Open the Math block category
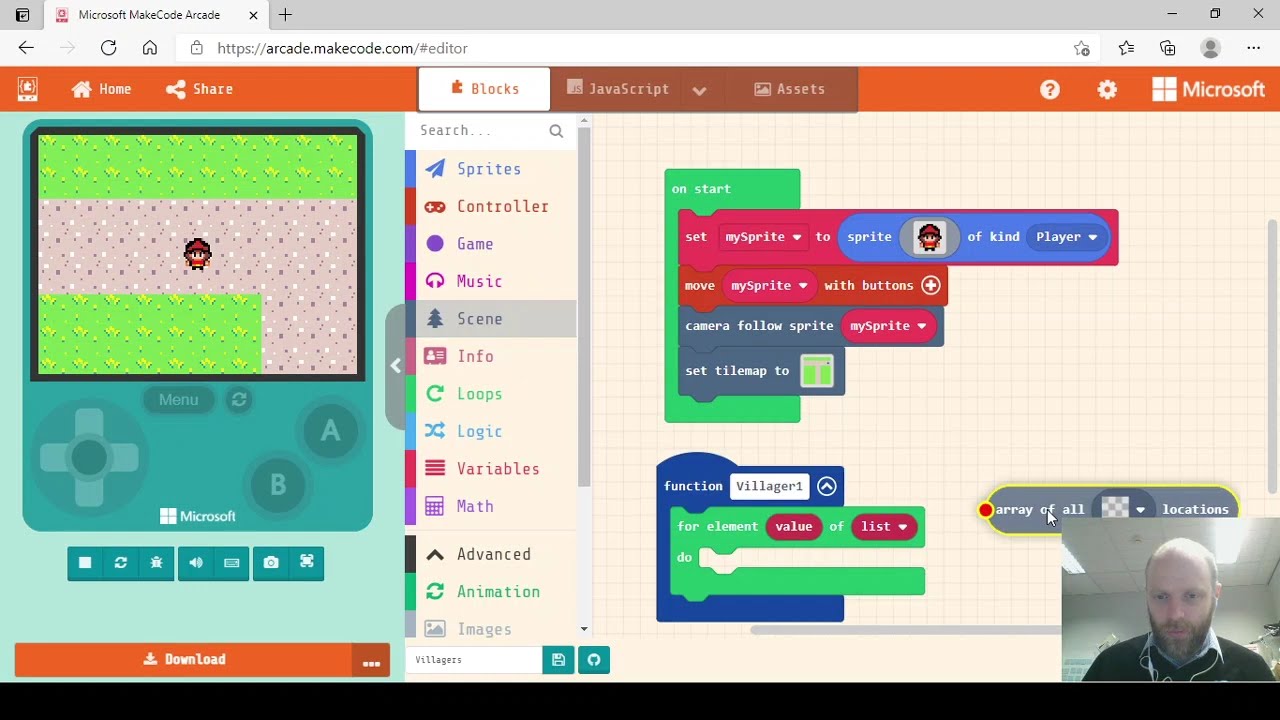Screen dimensions: 1280x720 (x=490, y=506)
